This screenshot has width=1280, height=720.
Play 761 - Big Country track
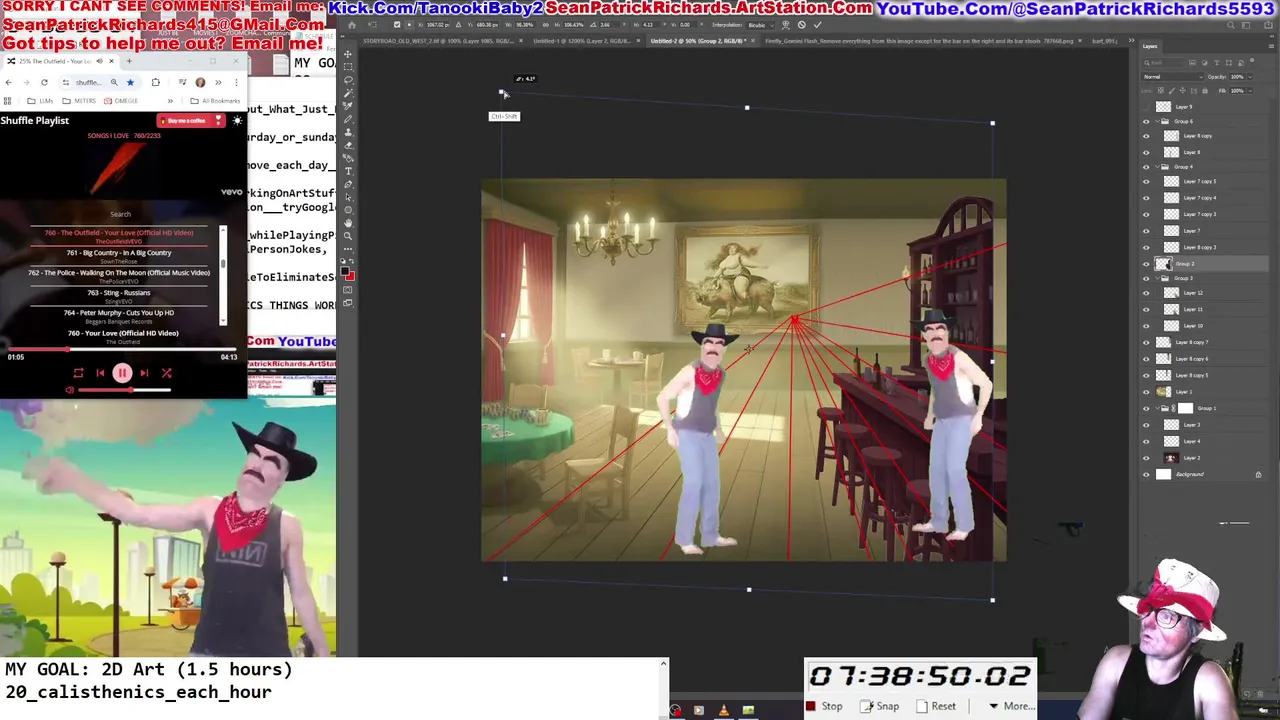click(x=119, y=256)
